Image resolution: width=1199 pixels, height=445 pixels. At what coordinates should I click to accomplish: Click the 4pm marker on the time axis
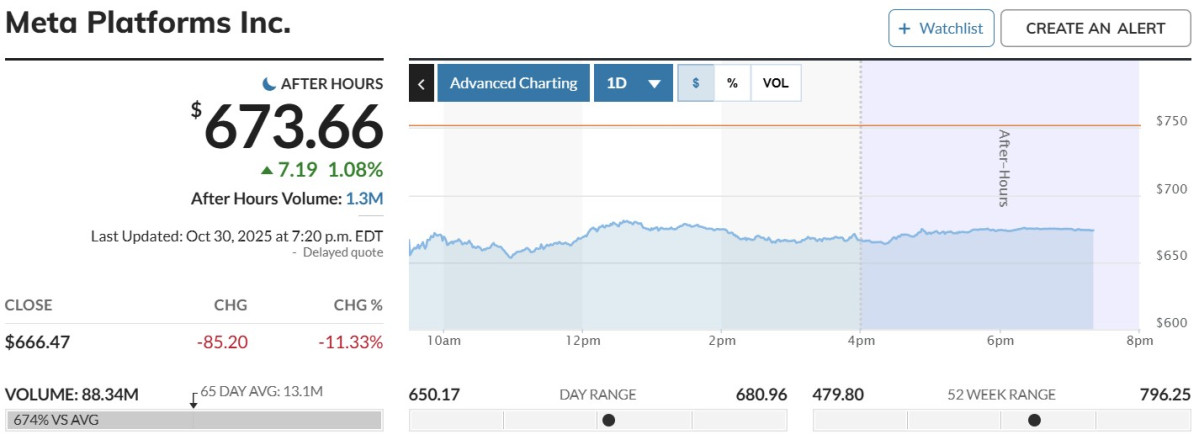(860, 340)
